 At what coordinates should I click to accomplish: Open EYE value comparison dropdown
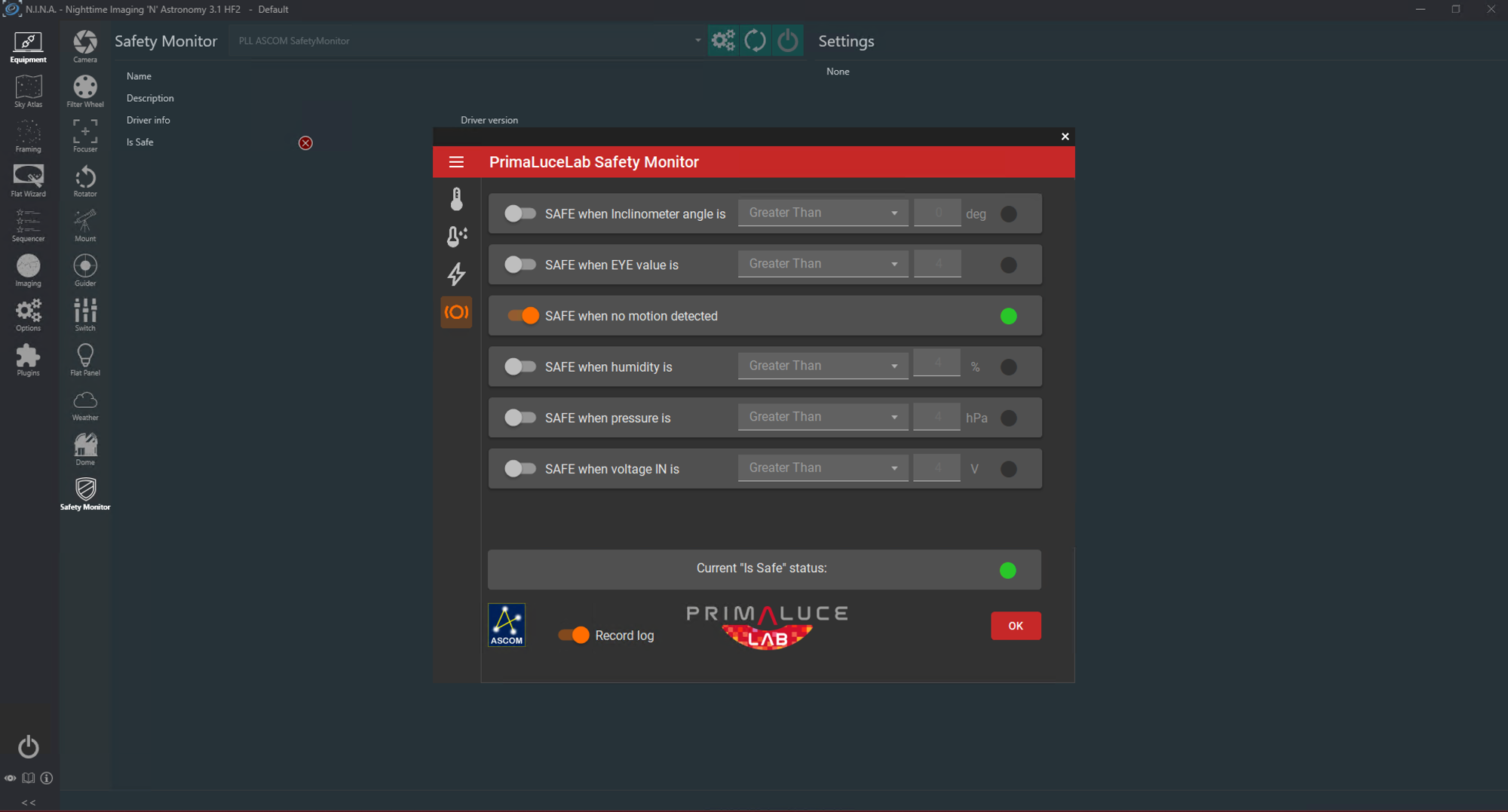pyautogui.click(x=823, y=264)
